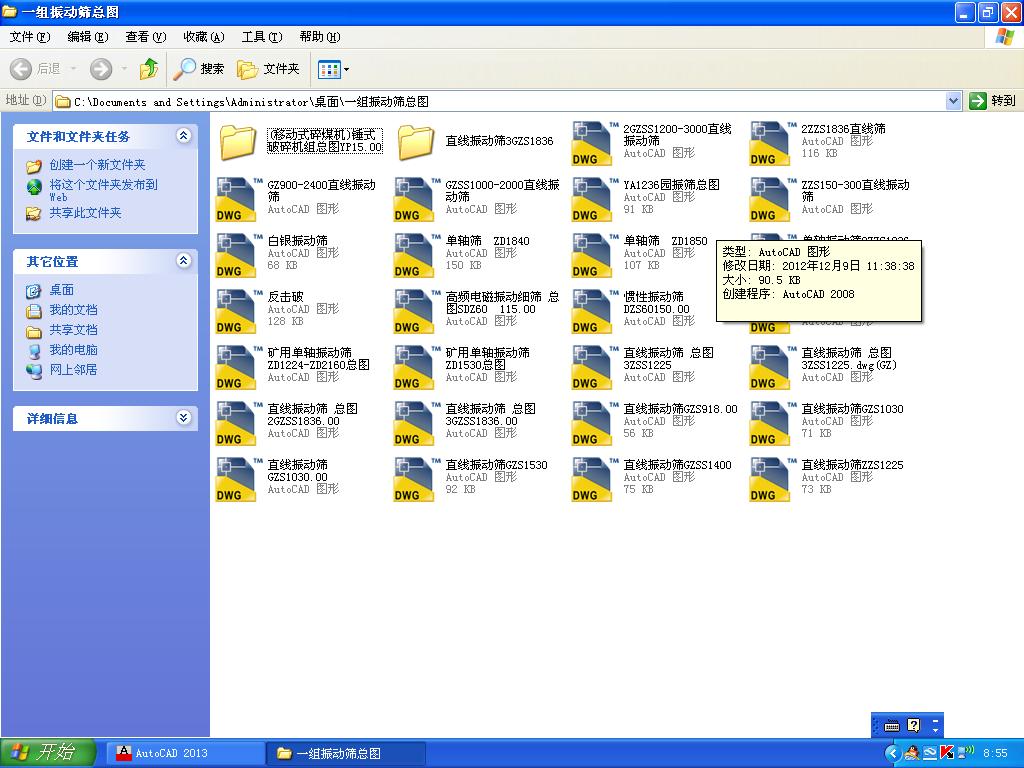The height and width of the screenshot is (768, 1024).
Task: Switch to AutoCAD 2013 taskbar button
Action: pos(185,754)
